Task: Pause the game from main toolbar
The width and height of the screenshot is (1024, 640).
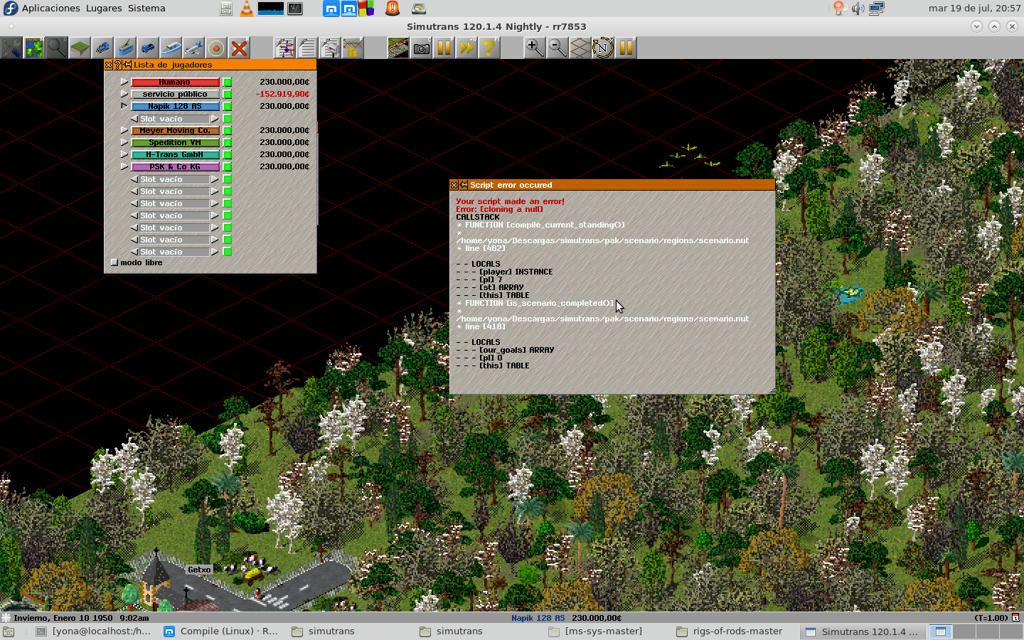Action: pos(444,48)
